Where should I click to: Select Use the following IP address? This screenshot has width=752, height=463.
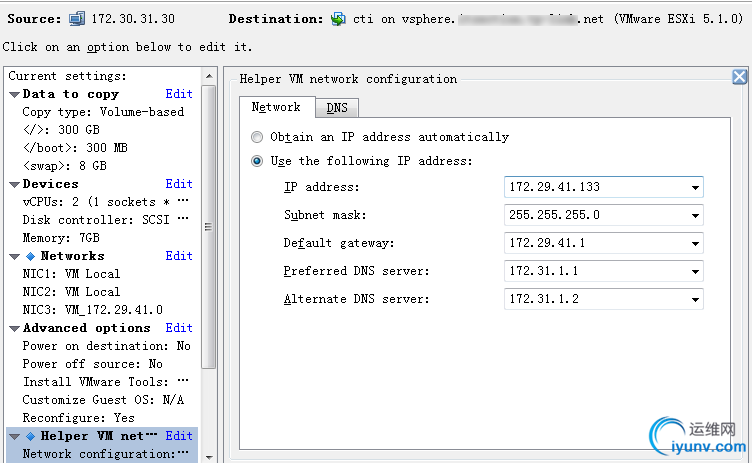pos(258,161)
